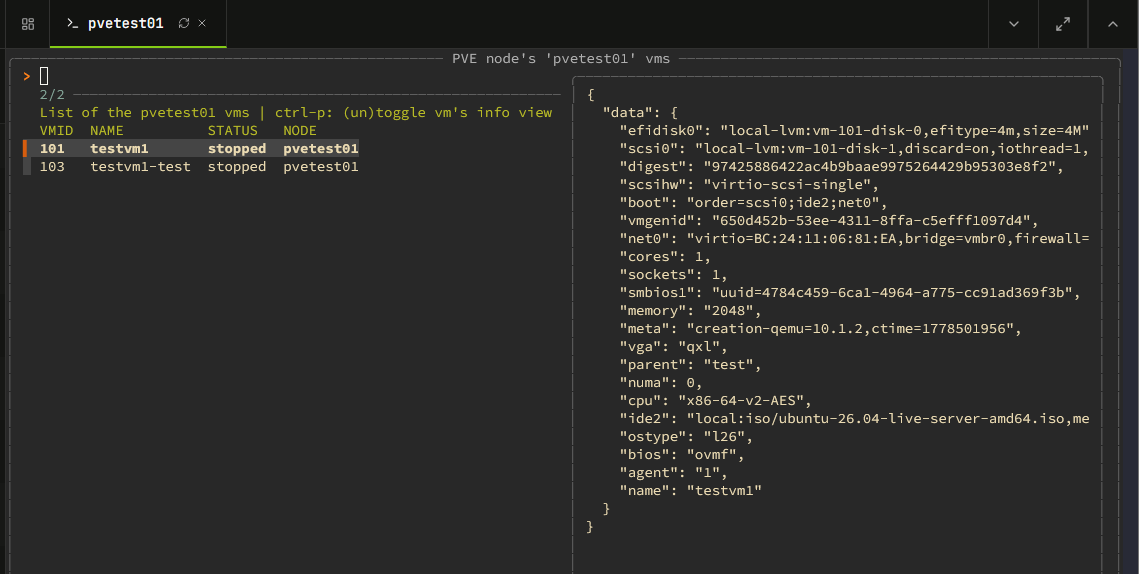The width and height of the screenshot is (1139, 574).
Task: Click the expand to fullscreen arrows icon
Action: pos(1063,24)
